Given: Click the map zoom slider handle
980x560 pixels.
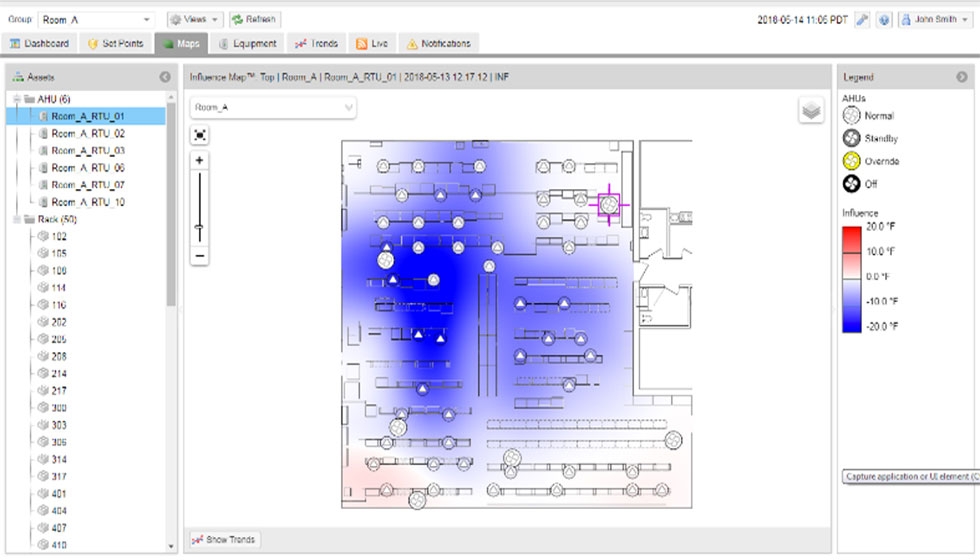Looking at the screenshot, I should tap(199, 230).
